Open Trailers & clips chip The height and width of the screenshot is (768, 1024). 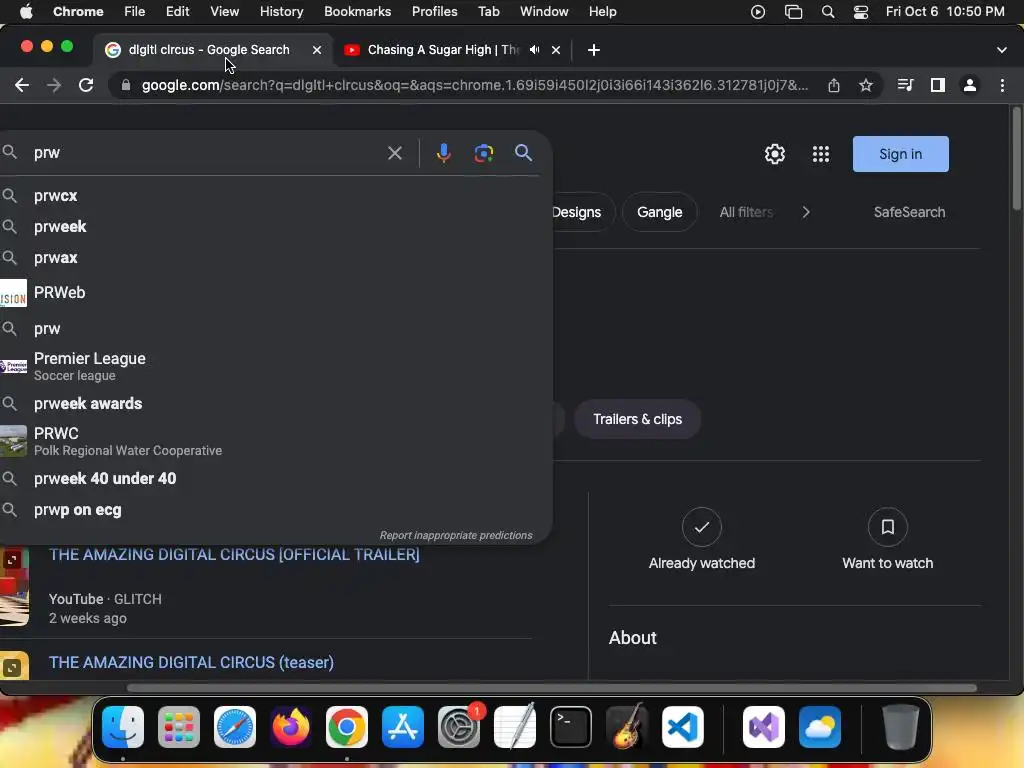coord(637,419)
